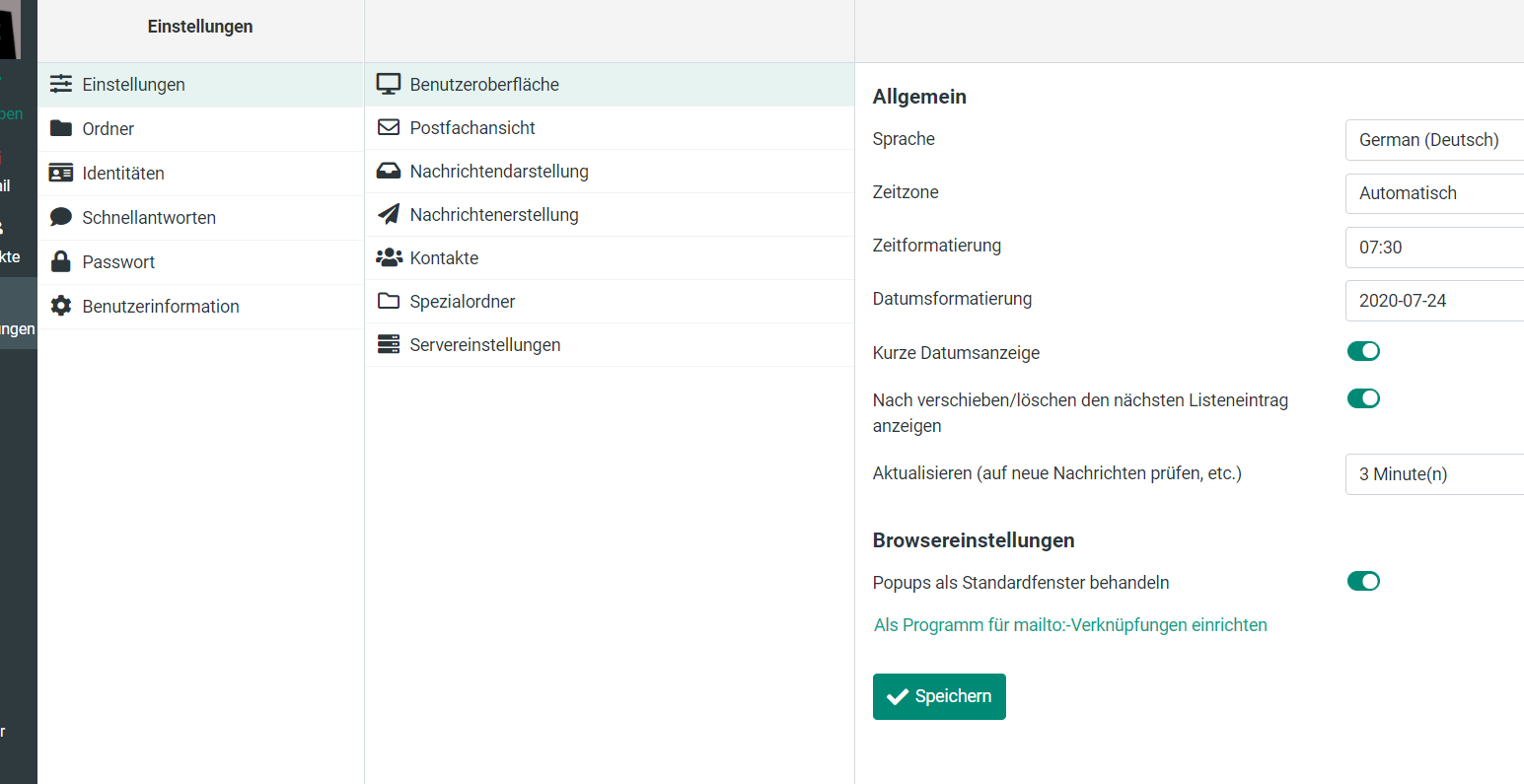Expand the Zeitzone dropdown set to Automatisch

coord(1434,193)
